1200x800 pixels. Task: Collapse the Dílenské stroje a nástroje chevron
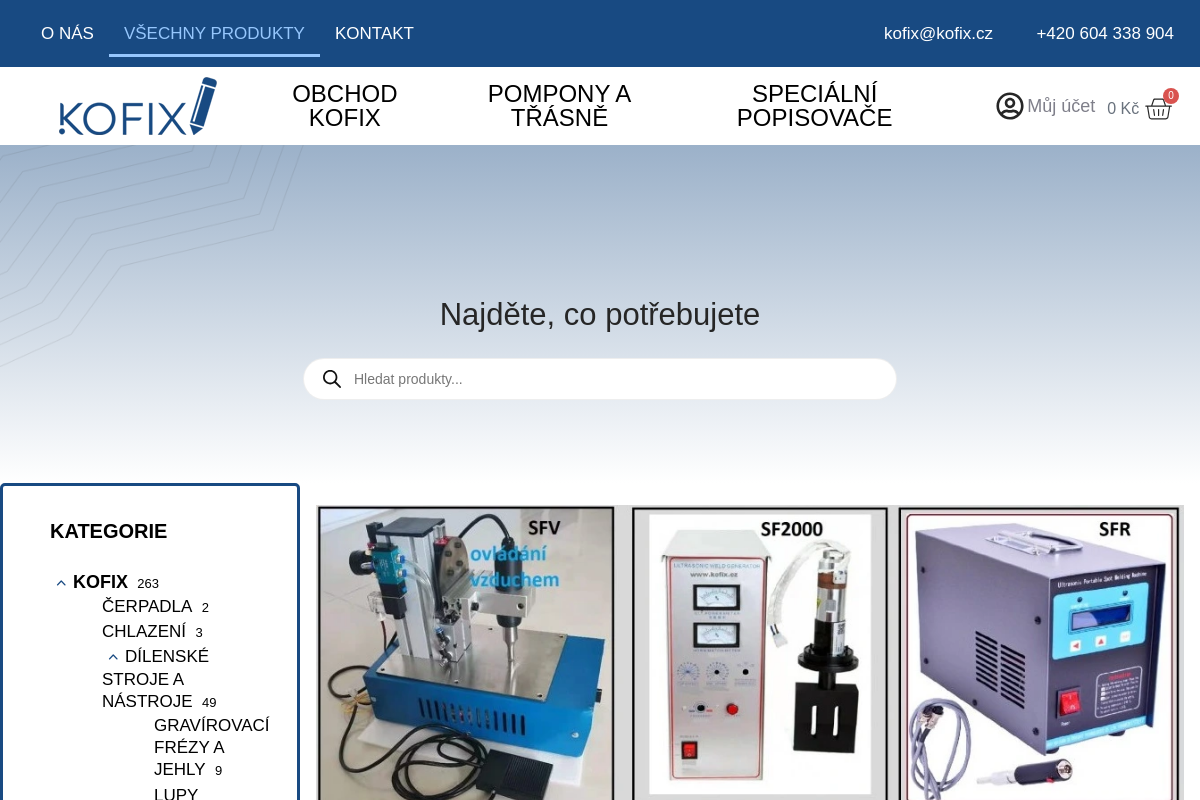point(113,657)
